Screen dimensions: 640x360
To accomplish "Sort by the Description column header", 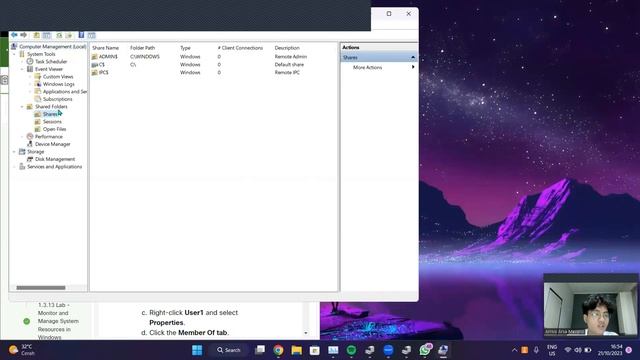I will [x=287, y=48].
